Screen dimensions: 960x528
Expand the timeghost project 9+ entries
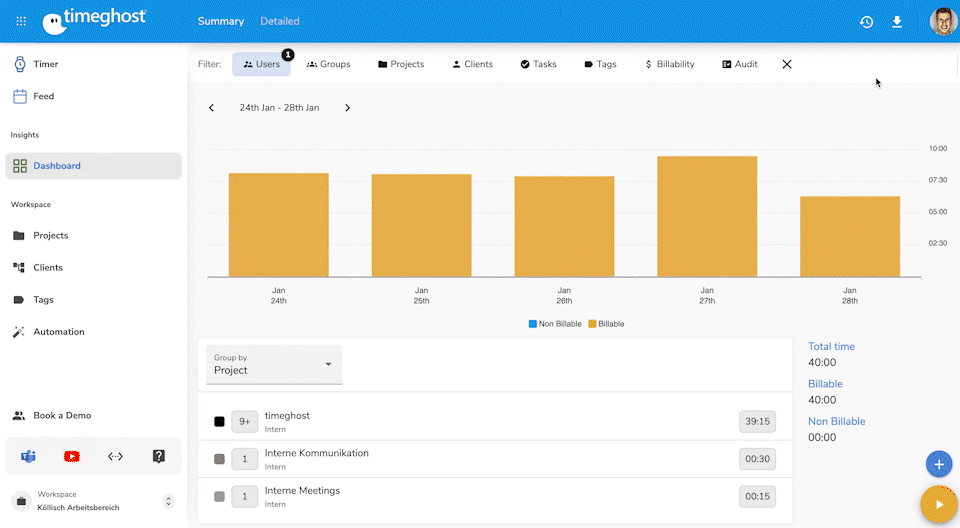click(244, 422)
